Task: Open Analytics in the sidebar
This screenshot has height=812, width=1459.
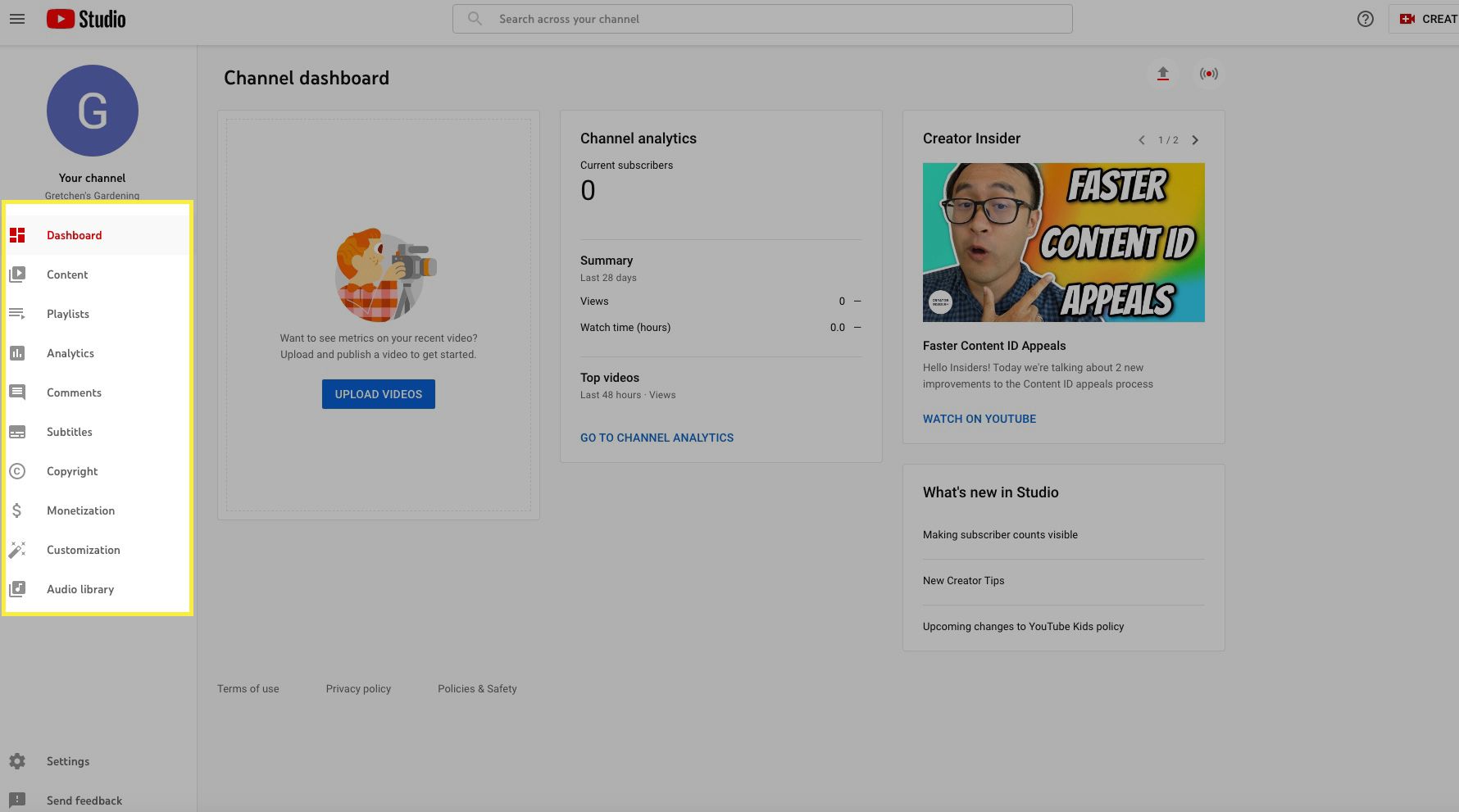Action: coord(70,353)
